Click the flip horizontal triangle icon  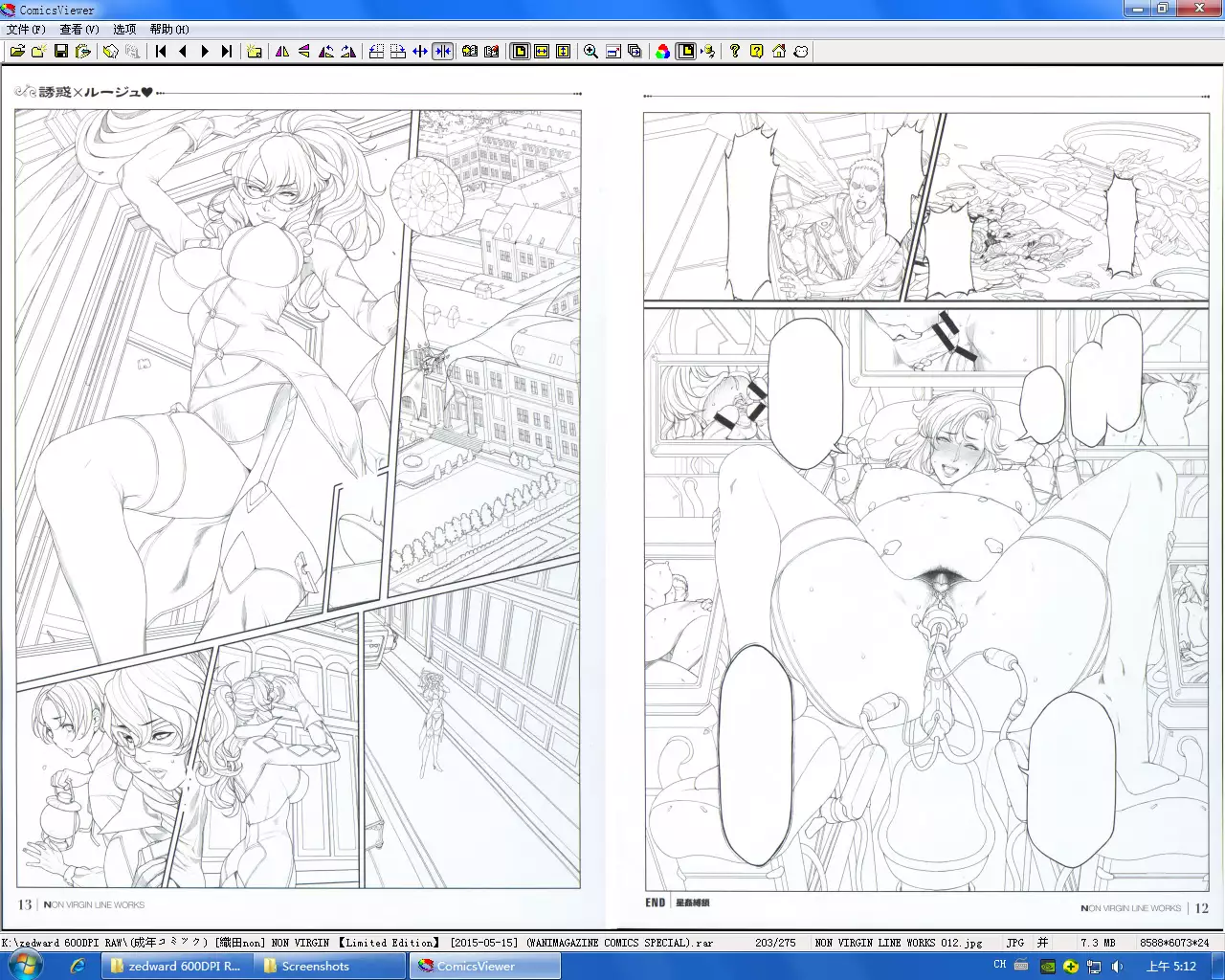click(x=282, y=52)
